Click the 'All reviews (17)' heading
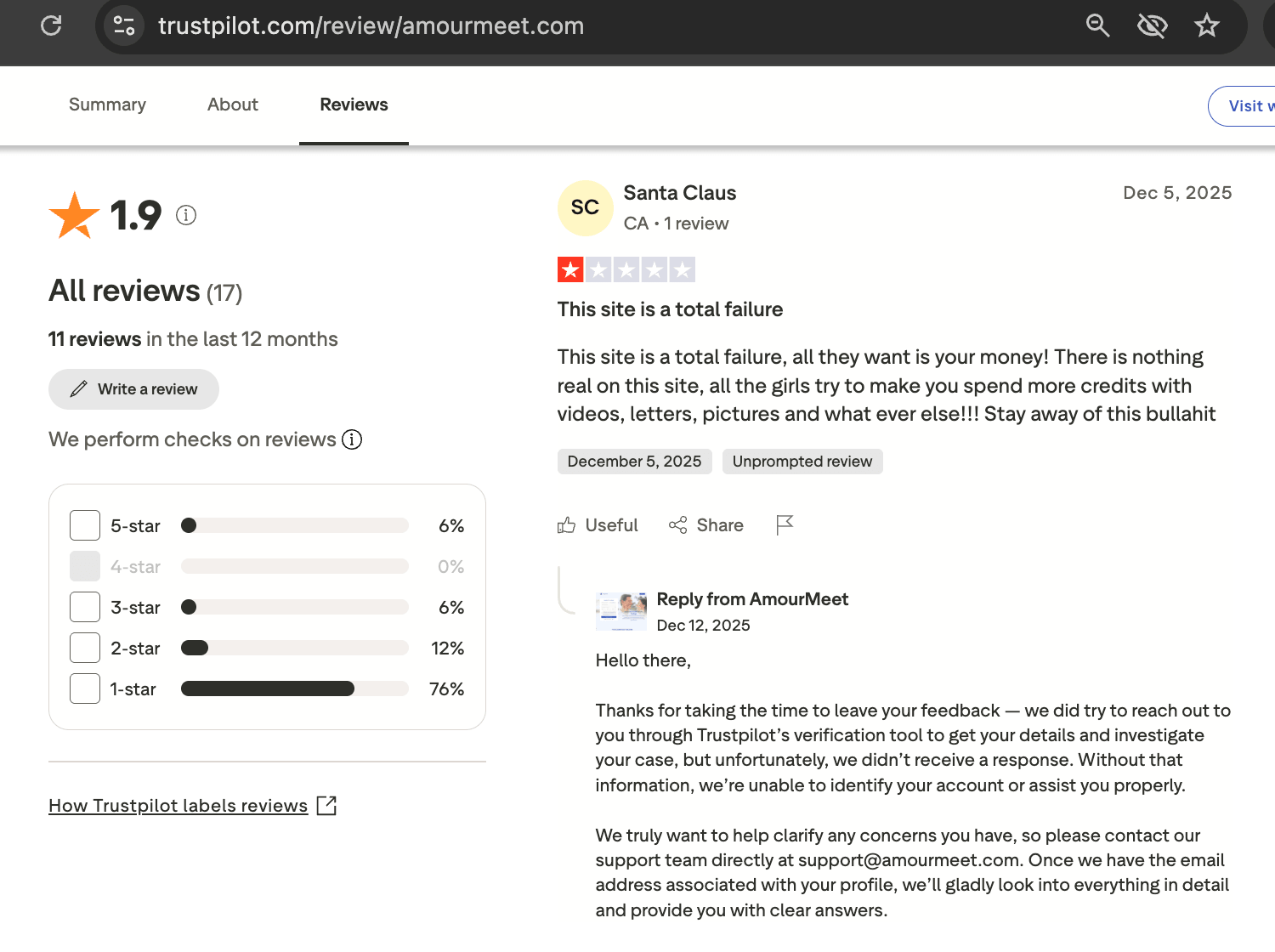Image resolution: width=1275 pixels, height=952 pixels. pyautogui.click(x=145, y=292)
